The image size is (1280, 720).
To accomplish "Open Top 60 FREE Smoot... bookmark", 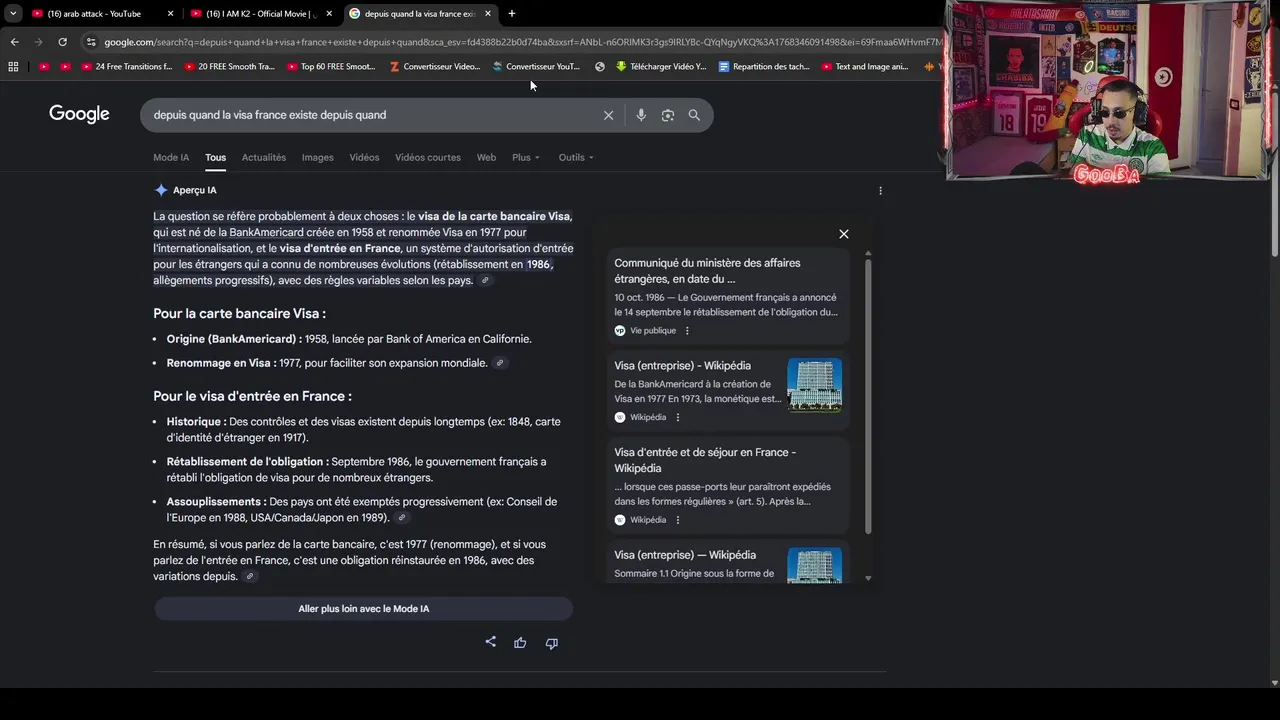I will [331, 67].
